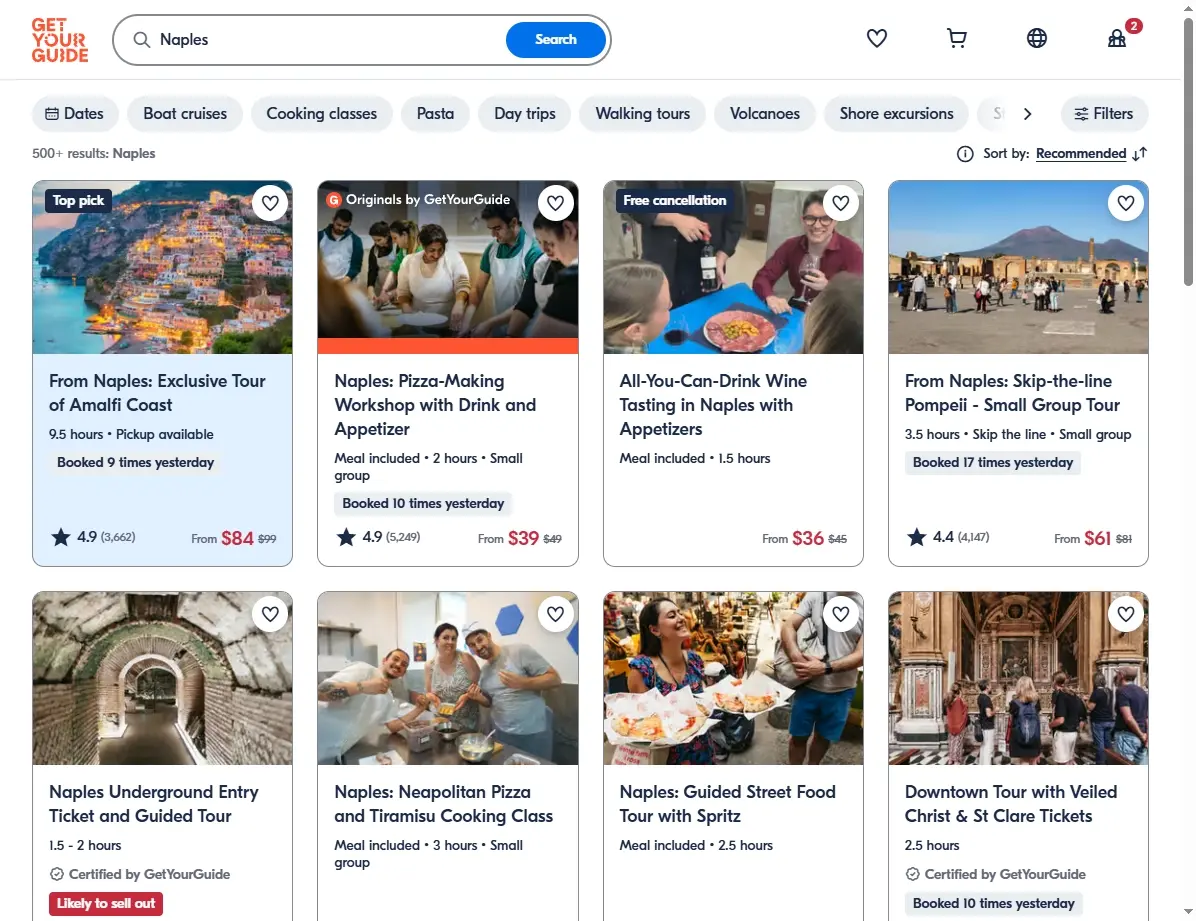Image resolution: width=1196 pixels, height=921 pixels.
Task: Click the Free cancellation badge
Action: click(x=675, y=201)
